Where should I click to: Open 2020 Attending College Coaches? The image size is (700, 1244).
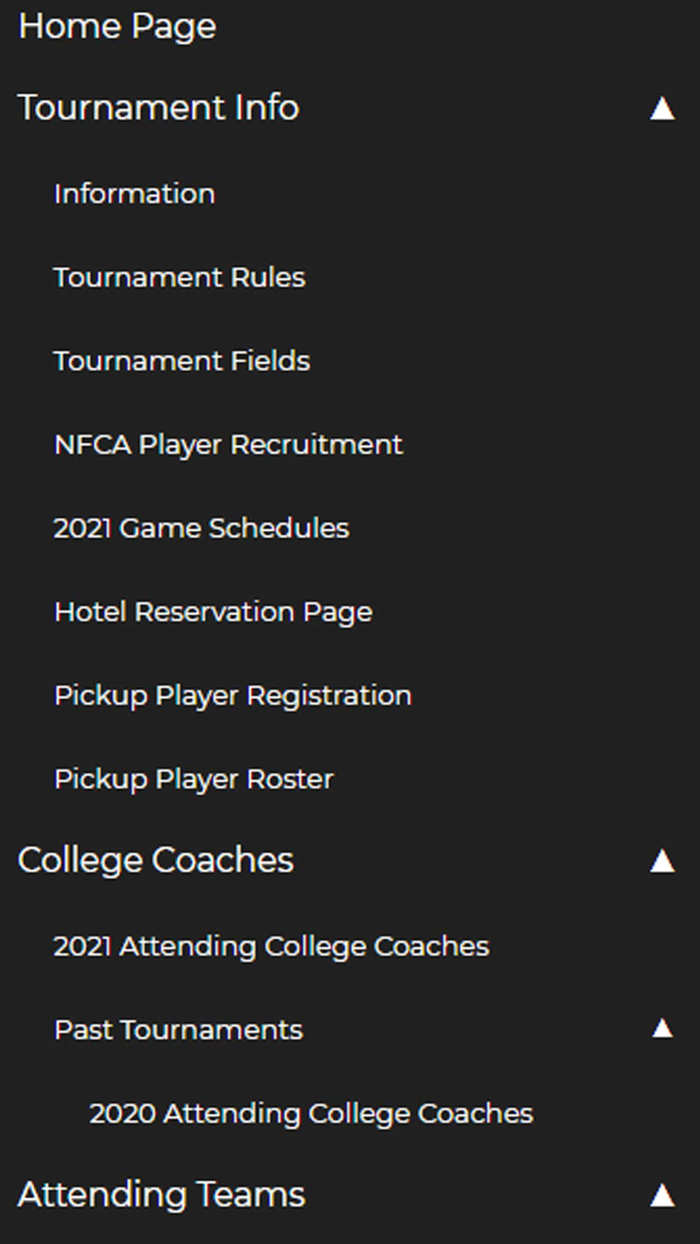click(x=311, y=1113)
